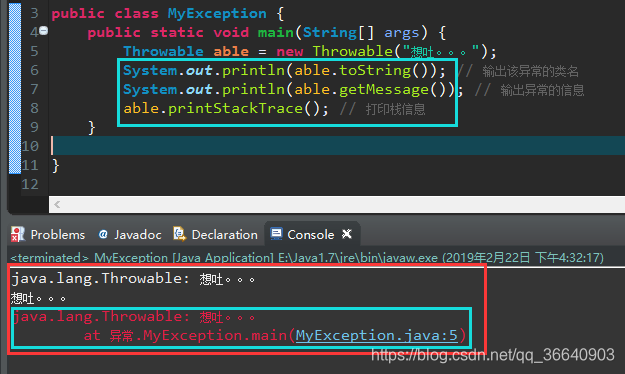
Task: Click the second console line 想吐。。。
Action: click(x=38, y=298)
